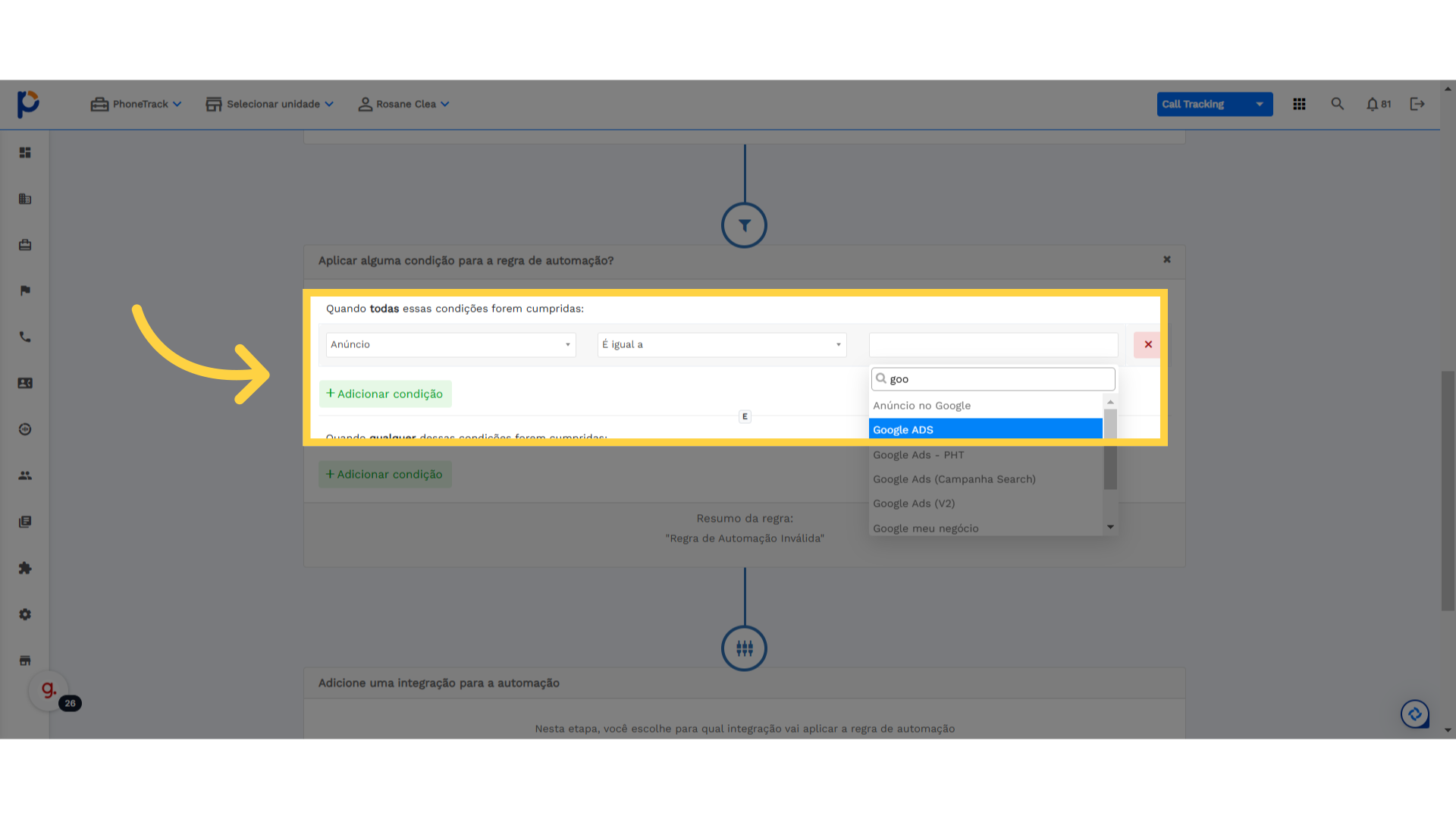Remove the condition with red X button
The width and height of the screenshot is (1456, 819).
tap(1148, 344)
